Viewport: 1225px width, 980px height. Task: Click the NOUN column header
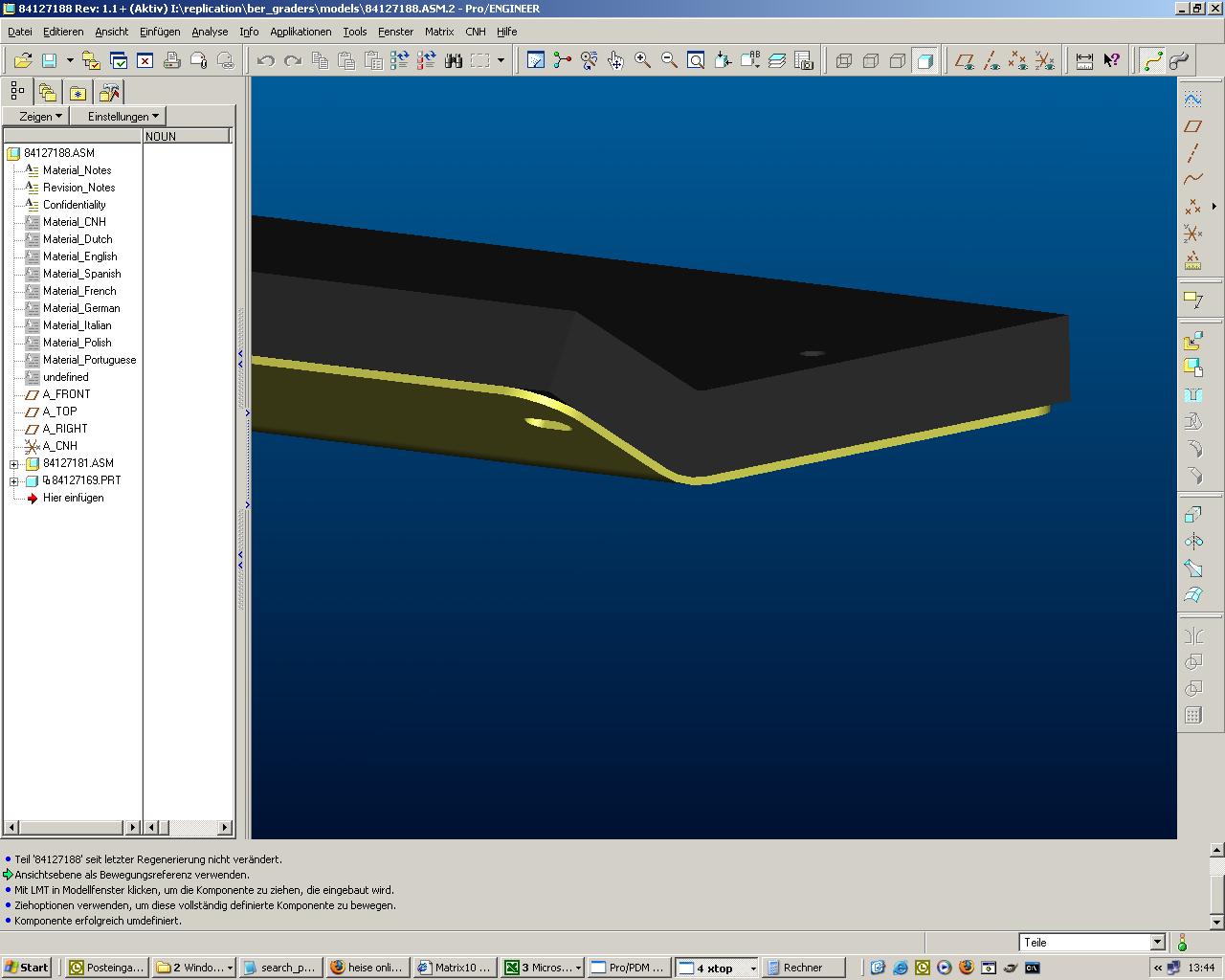pyautogui.click(x=187, y=136)
